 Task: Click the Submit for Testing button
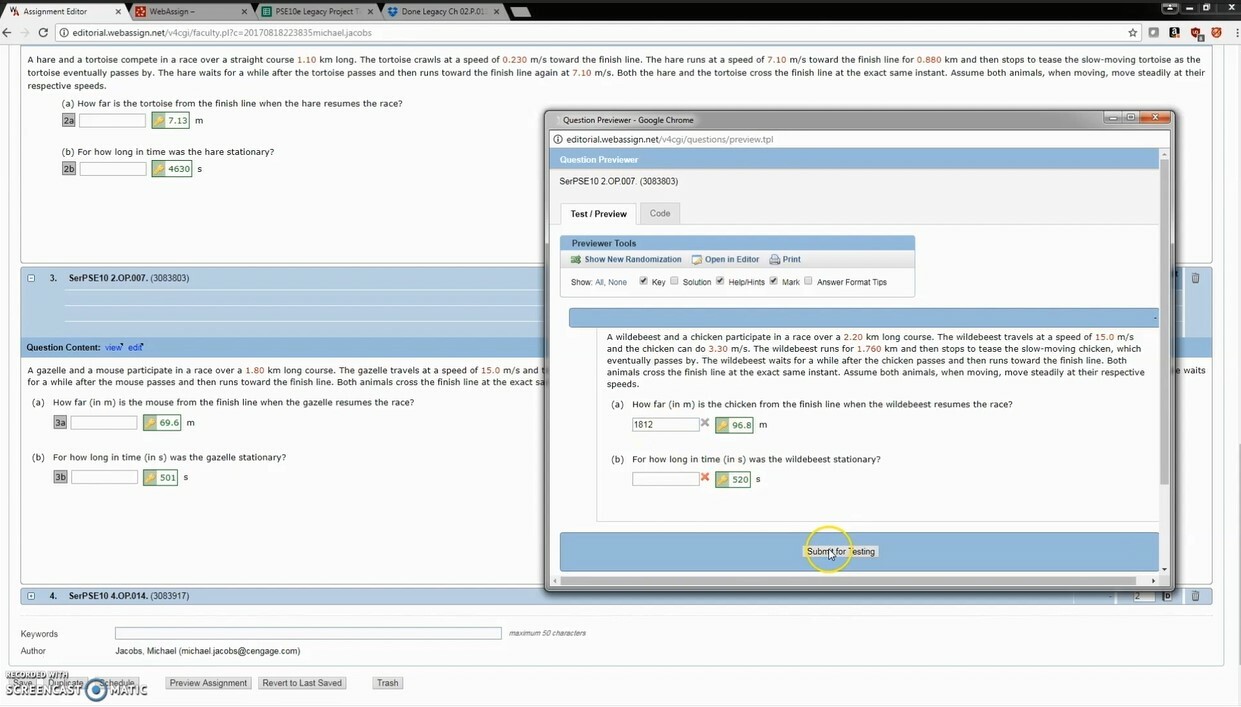(x=840, y=551)
